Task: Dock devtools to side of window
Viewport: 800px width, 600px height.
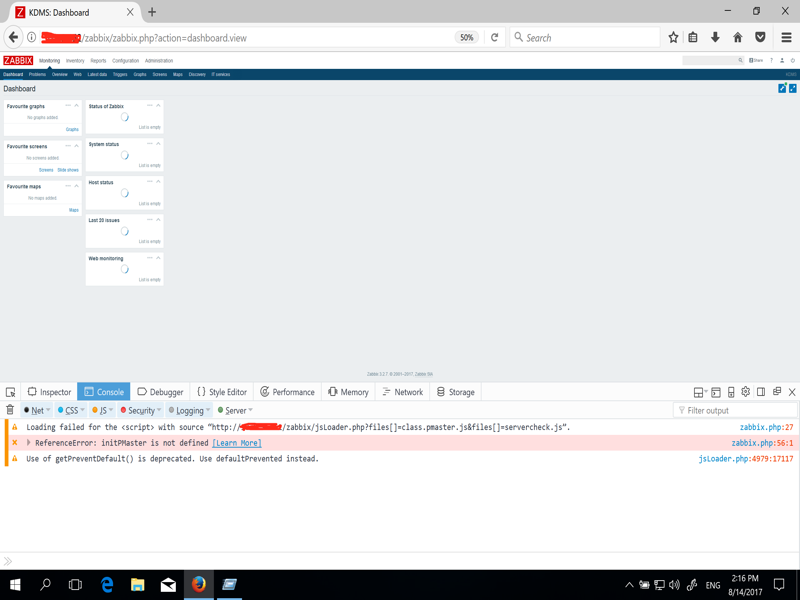Action: pyautogui.click(x=761, y=391)
